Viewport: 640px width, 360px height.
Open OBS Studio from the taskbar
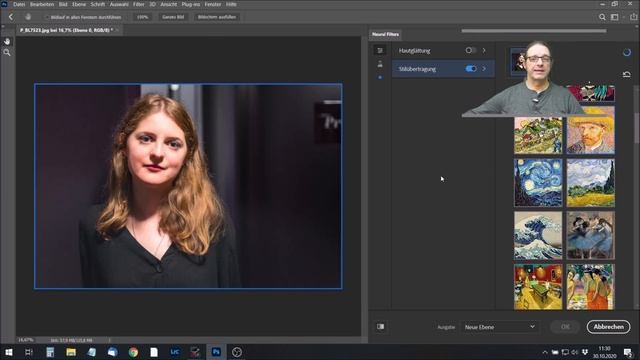pyautogui.click(x=237, y=352)
